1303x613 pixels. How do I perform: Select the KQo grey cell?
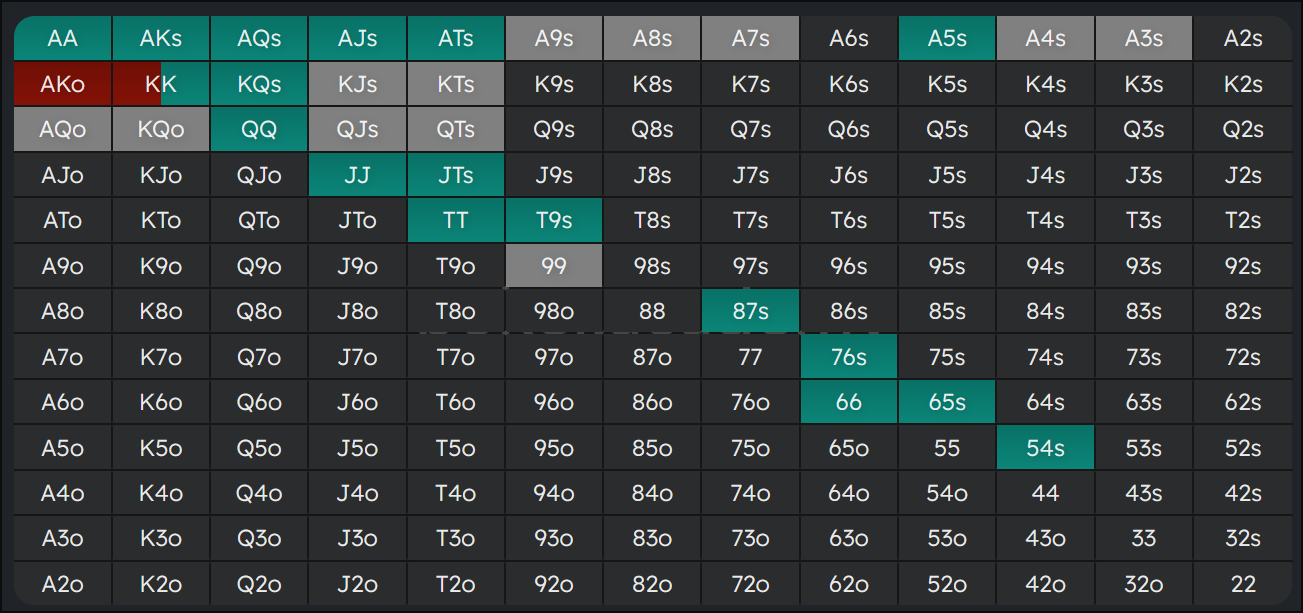pos(160,130)
